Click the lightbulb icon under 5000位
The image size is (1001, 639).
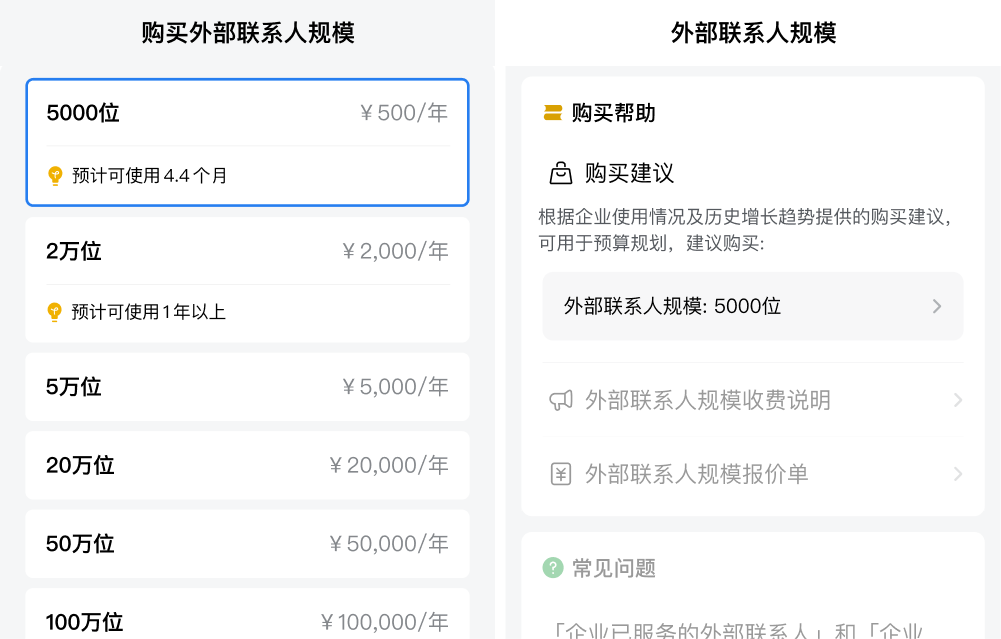pyautogui.click(x=55, y=176)
